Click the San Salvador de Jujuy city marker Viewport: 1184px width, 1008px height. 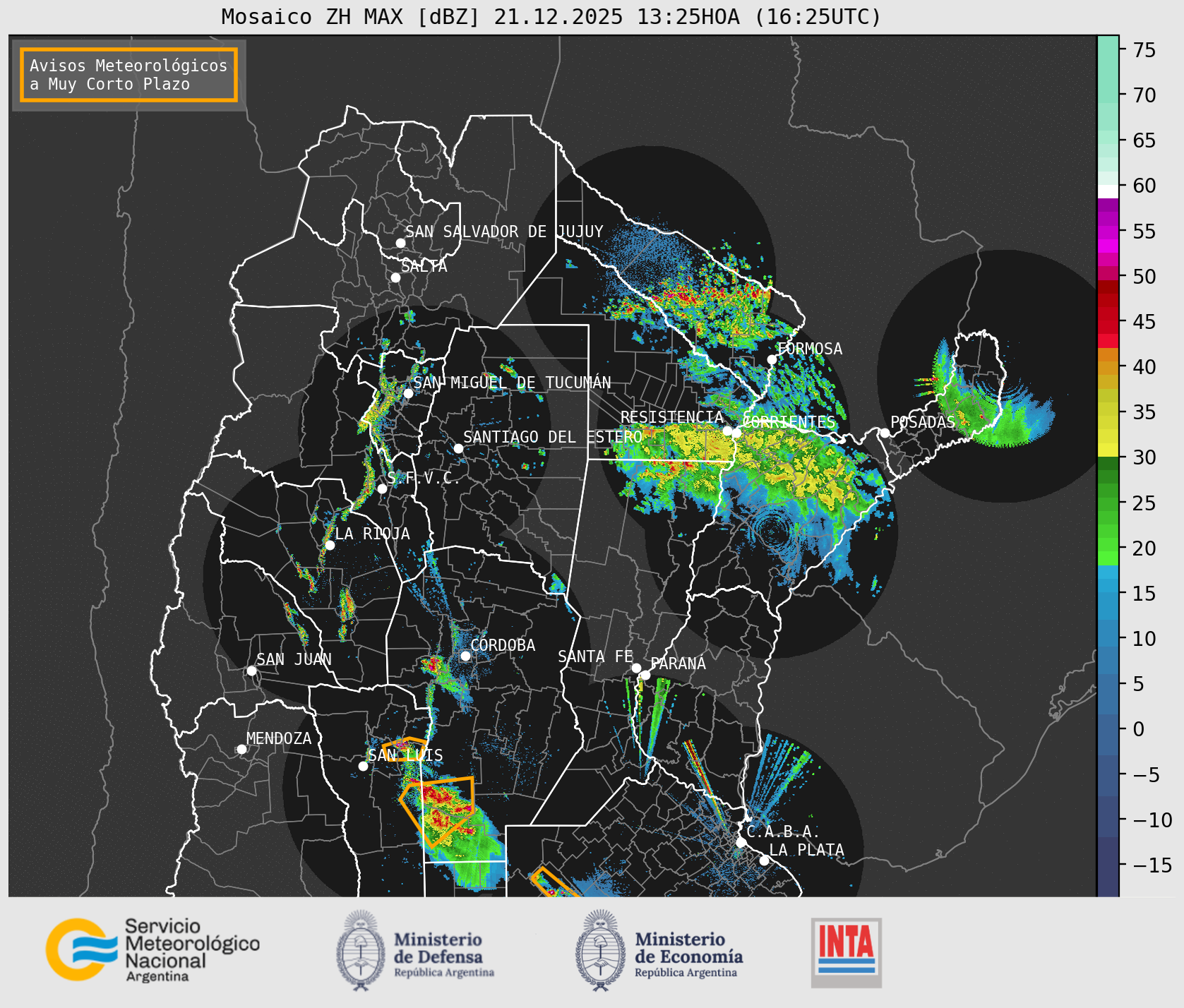(400, 243)
